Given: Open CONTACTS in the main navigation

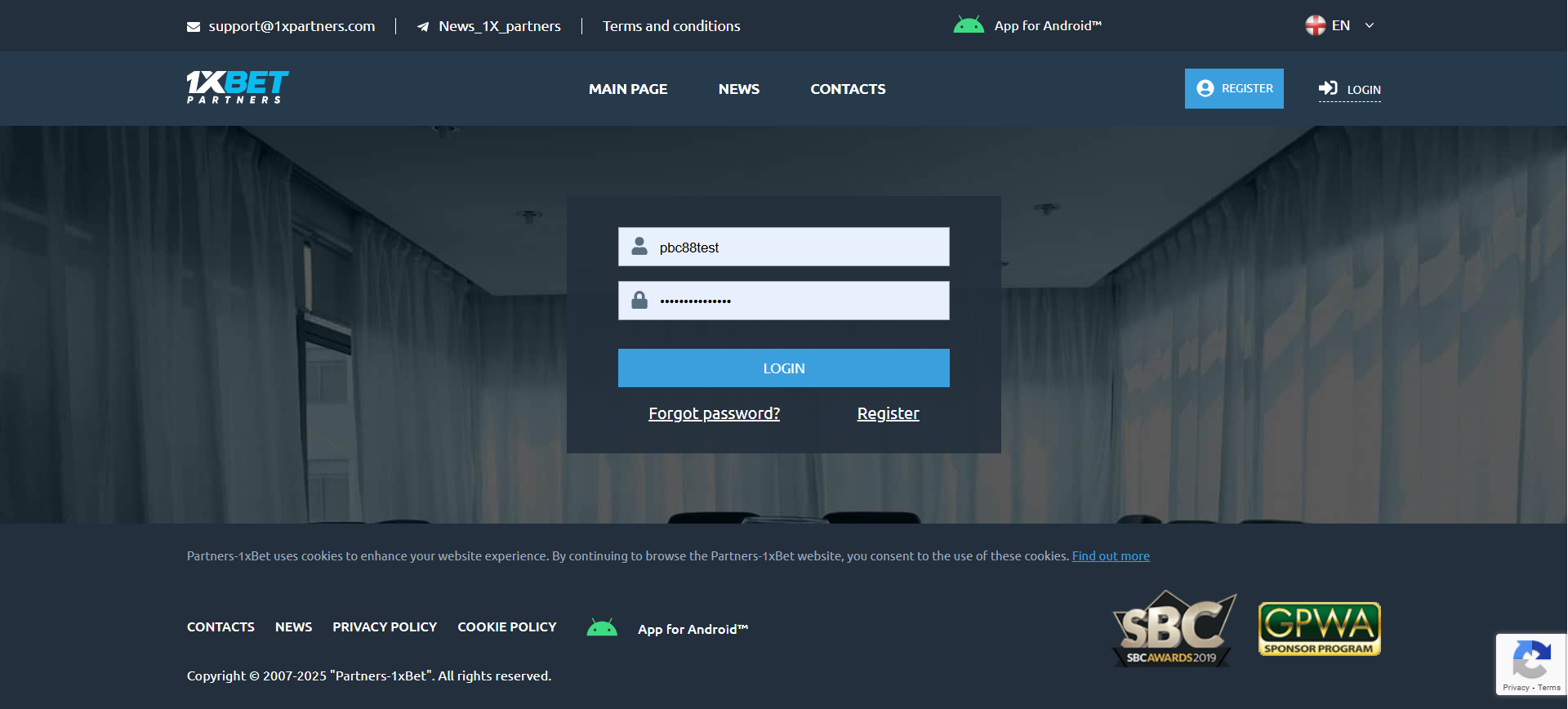Looking at the screenshot, I should (848, 89).
